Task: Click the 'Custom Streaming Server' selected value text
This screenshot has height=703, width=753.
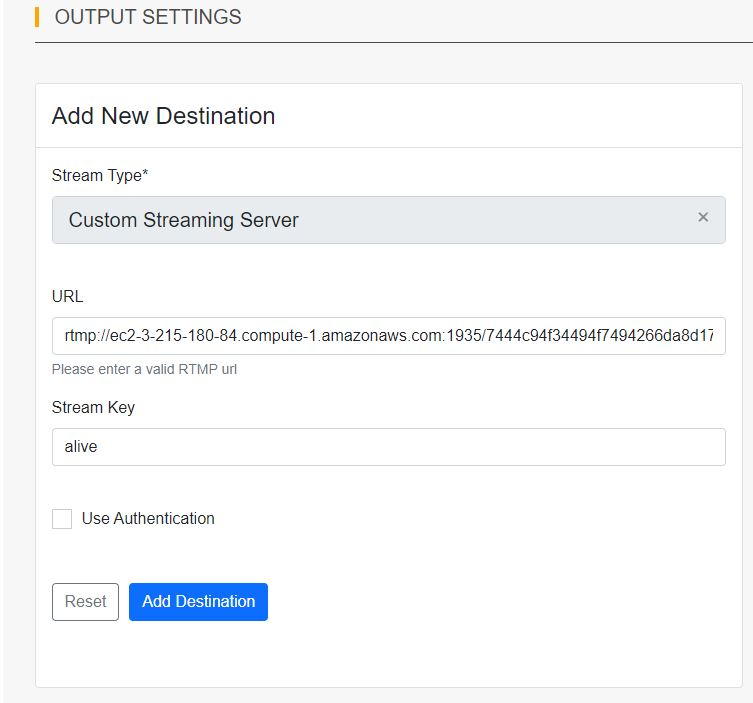Action: click(x=183, y=220)
